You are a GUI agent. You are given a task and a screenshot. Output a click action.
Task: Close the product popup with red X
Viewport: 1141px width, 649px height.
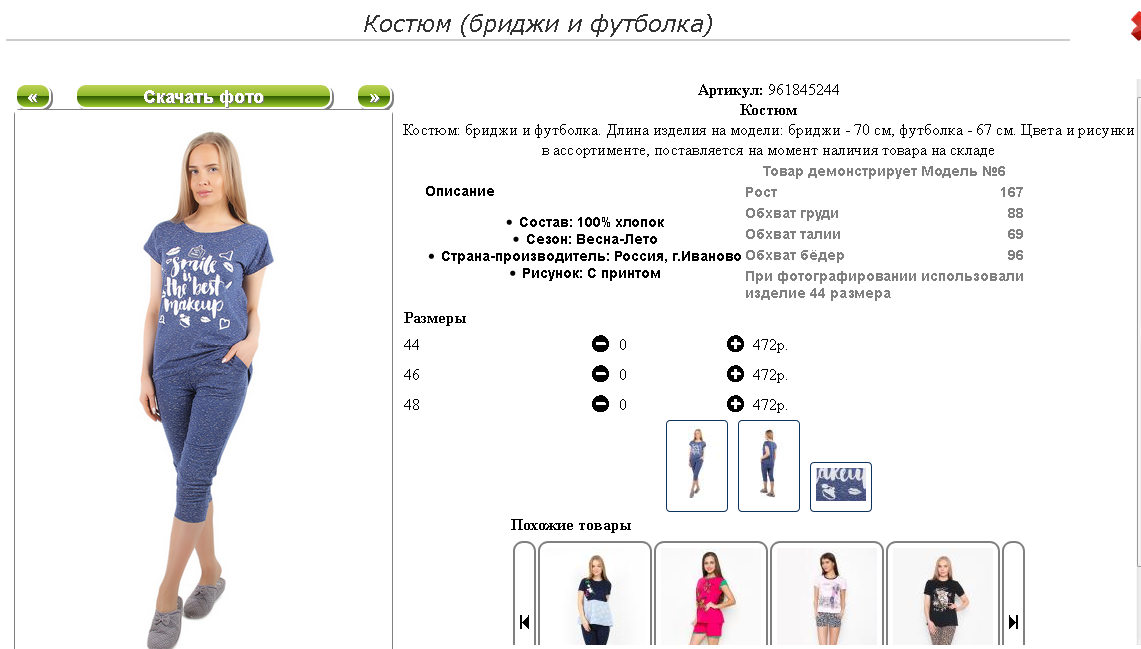1135,25
